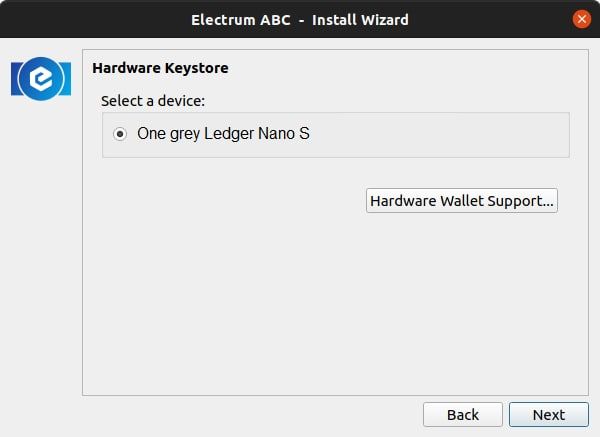600x437 pixels.
Task: Click the "Select a device:" label
Action: (x=152, y=101)
